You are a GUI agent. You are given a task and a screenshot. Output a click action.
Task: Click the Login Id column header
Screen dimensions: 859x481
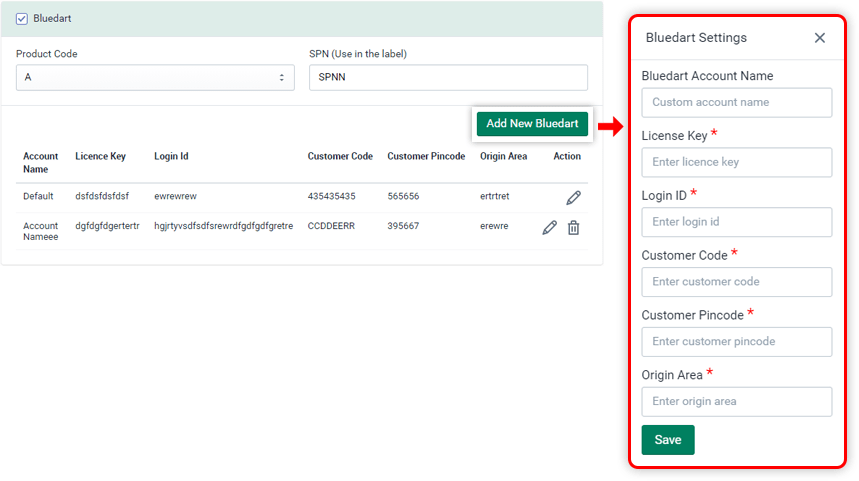171,157
